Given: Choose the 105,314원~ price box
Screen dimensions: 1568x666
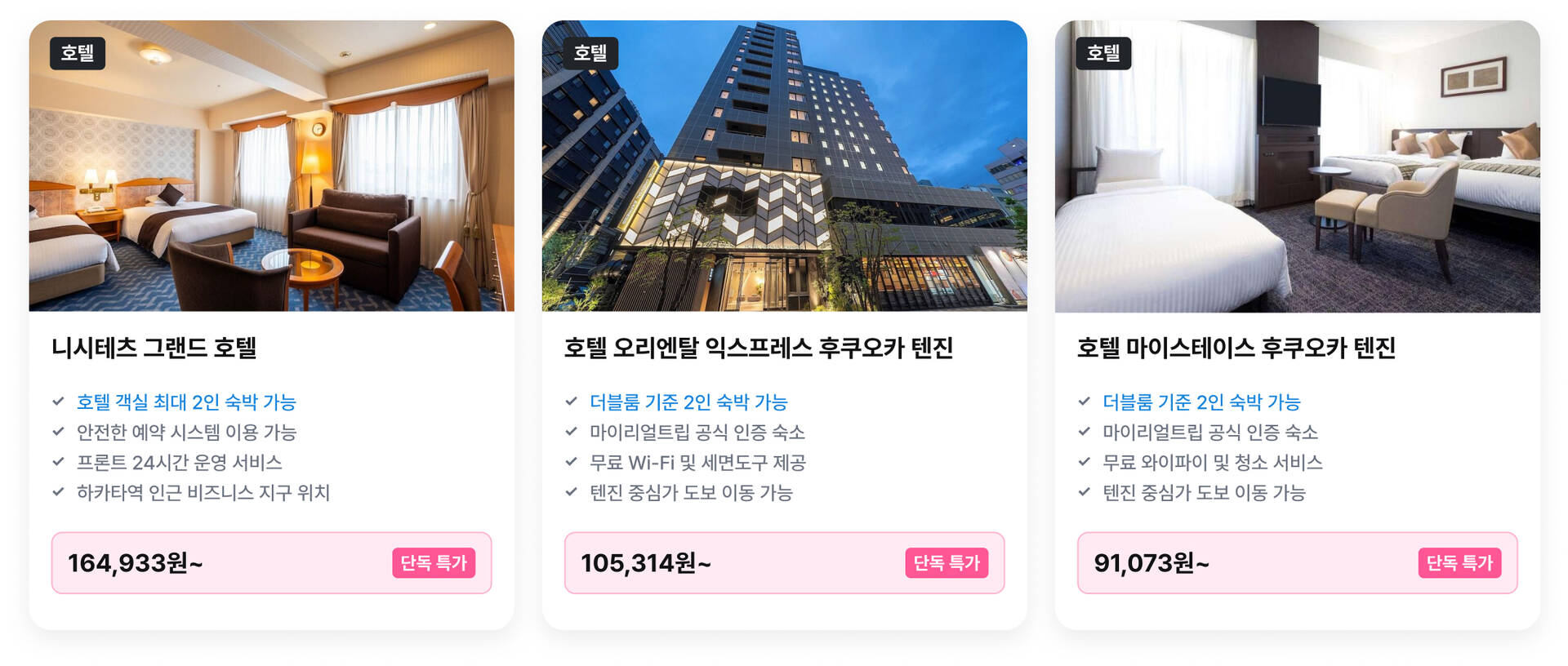Looking at the screenshot, I should 784,563.
